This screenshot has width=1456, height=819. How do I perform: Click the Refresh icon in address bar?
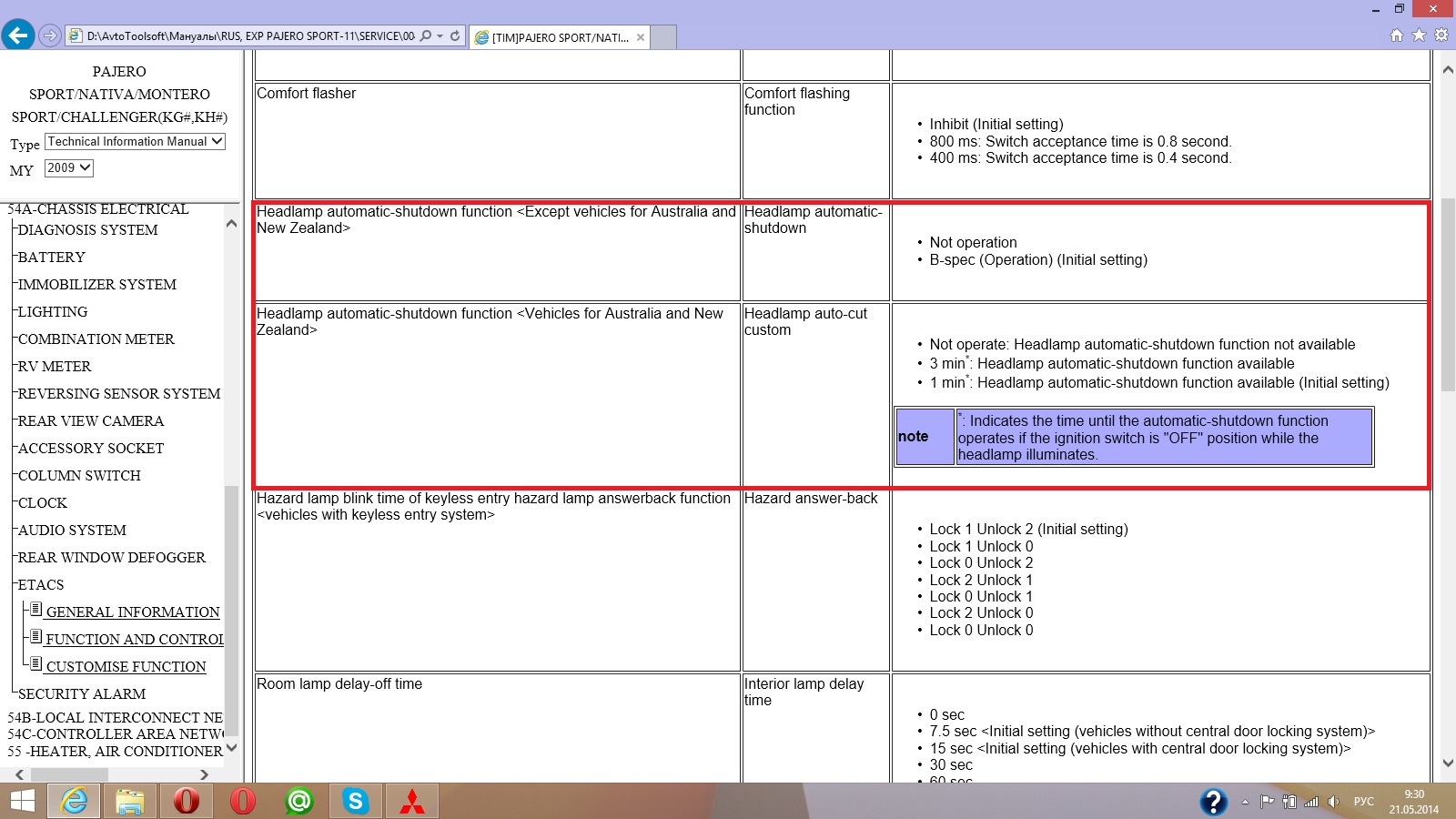point(455,36)
